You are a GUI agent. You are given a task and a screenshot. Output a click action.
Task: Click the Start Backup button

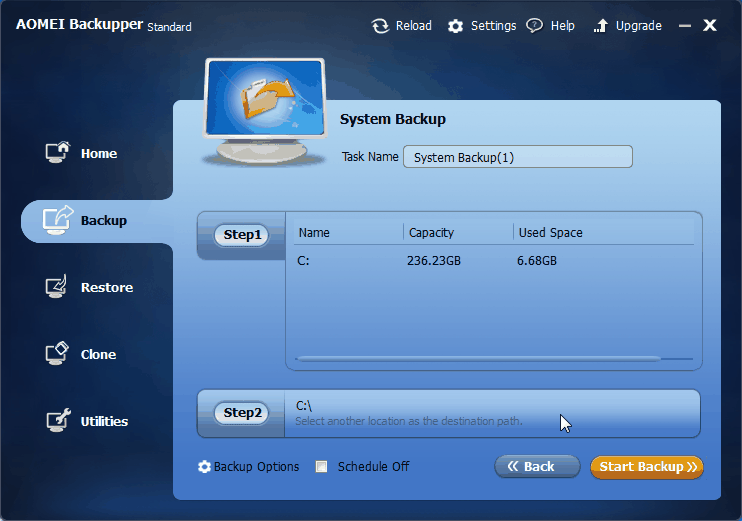click(647, 467)
